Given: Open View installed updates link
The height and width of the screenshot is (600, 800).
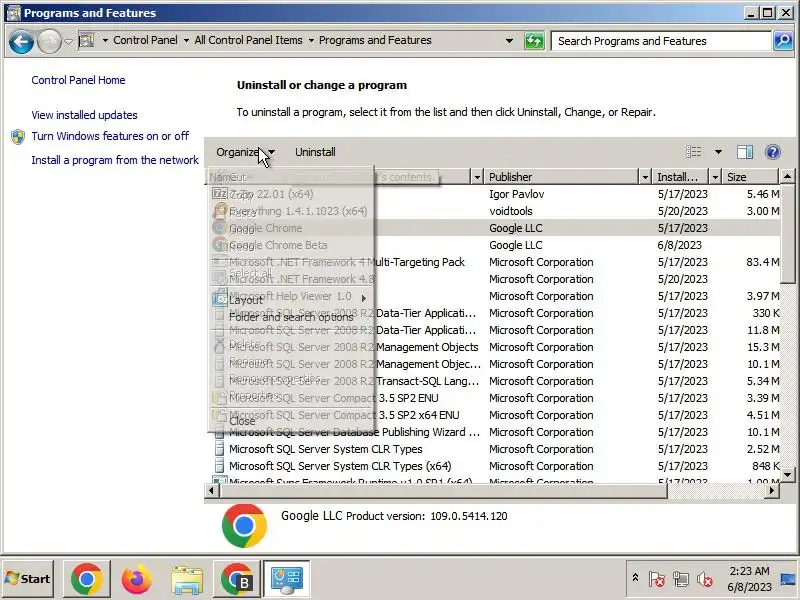Looking at the screenshot, I should click(84, 115).
